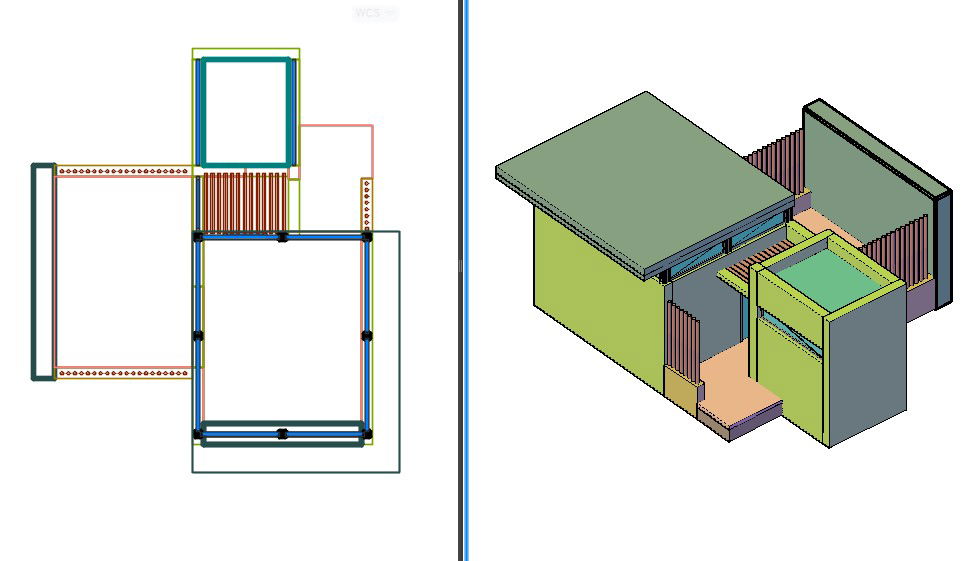Image resolution: width=974 pixels, height=561 pixels.
Task: Click the top-left column node of main room
Action: click(x=198, y=237)
